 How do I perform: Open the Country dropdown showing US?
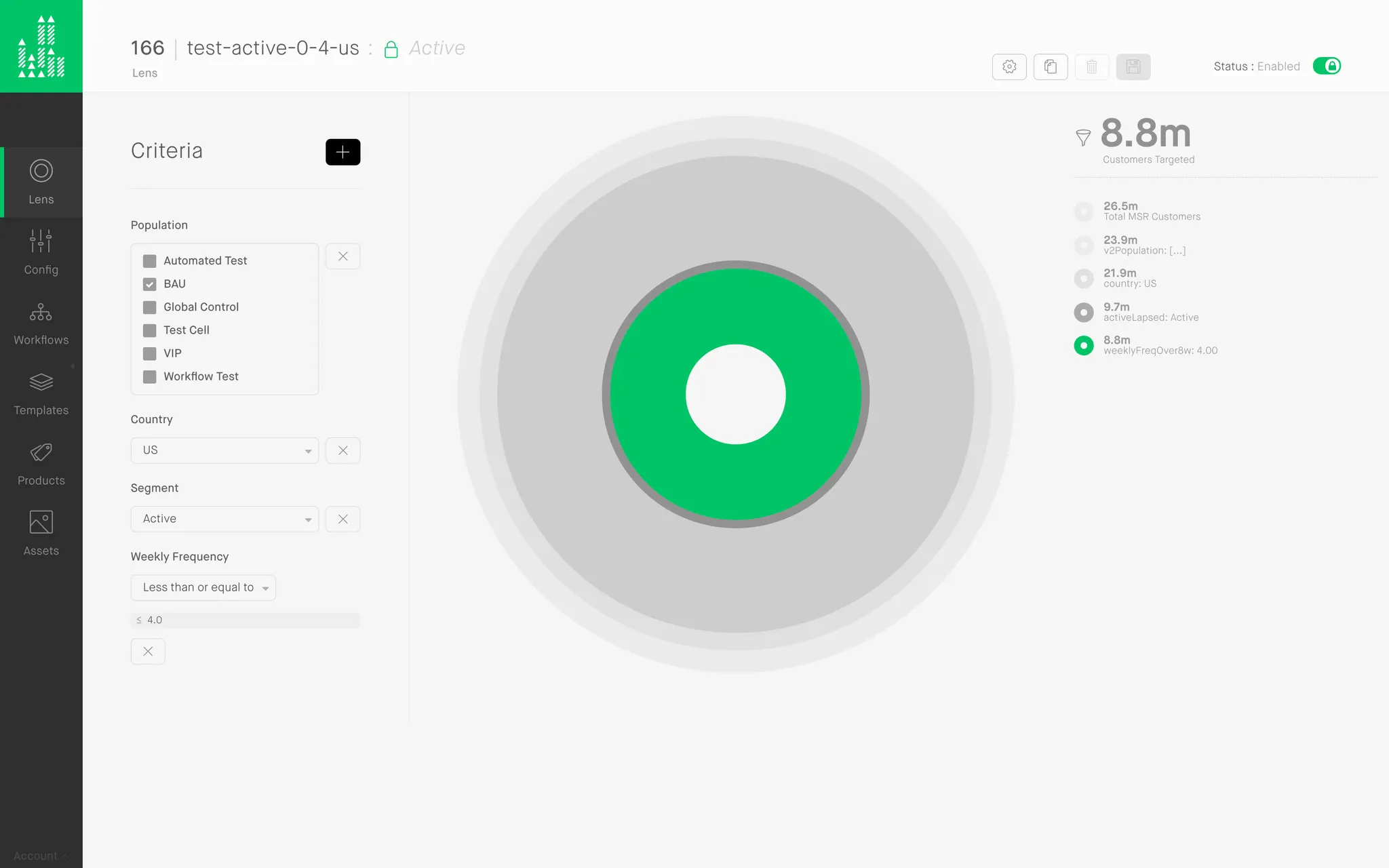pyautogui.click(x=224, y=450)
